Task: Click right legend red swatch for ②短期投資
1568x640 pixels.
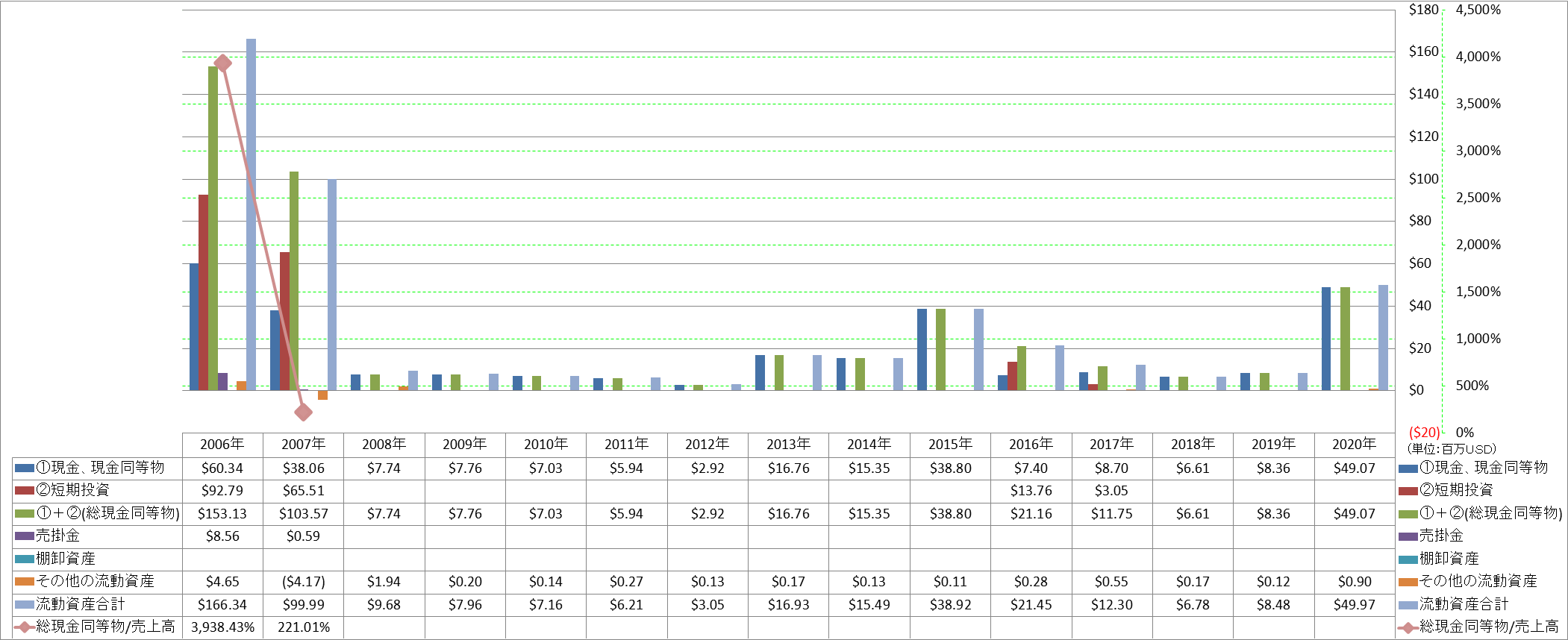Action: coord(1408,491)
